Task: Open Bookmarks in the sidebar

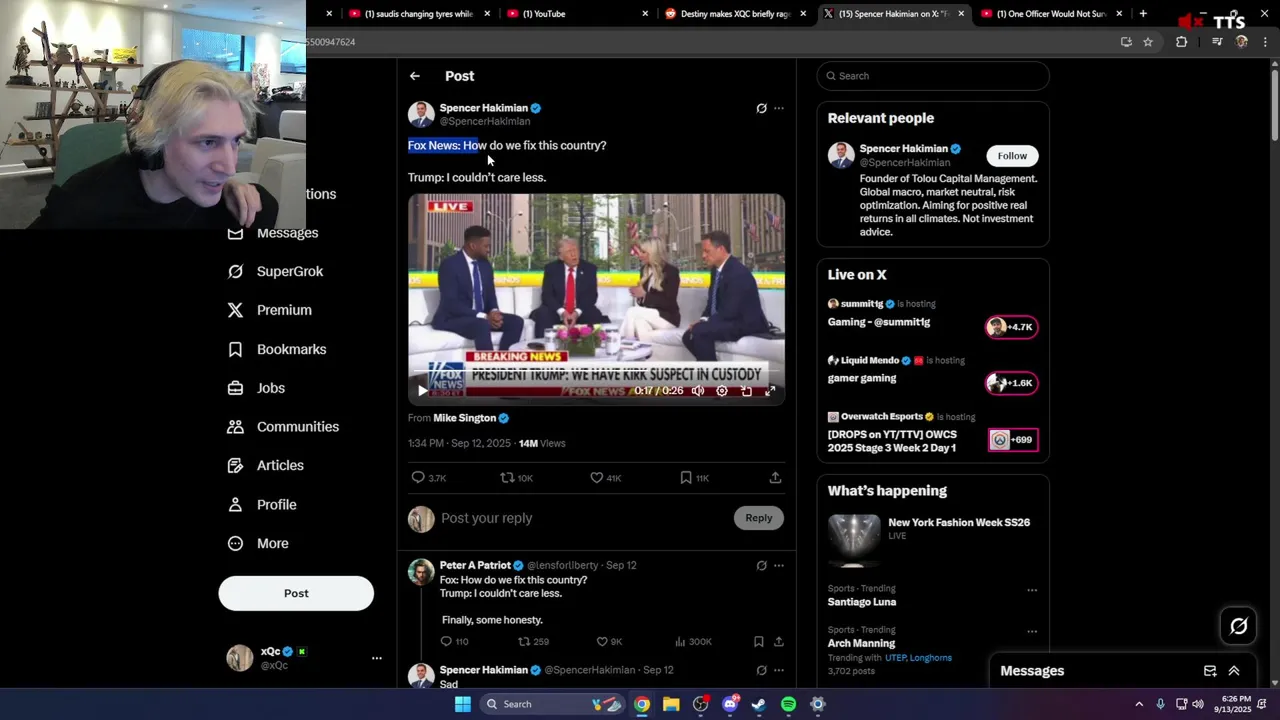Action: 277,349
